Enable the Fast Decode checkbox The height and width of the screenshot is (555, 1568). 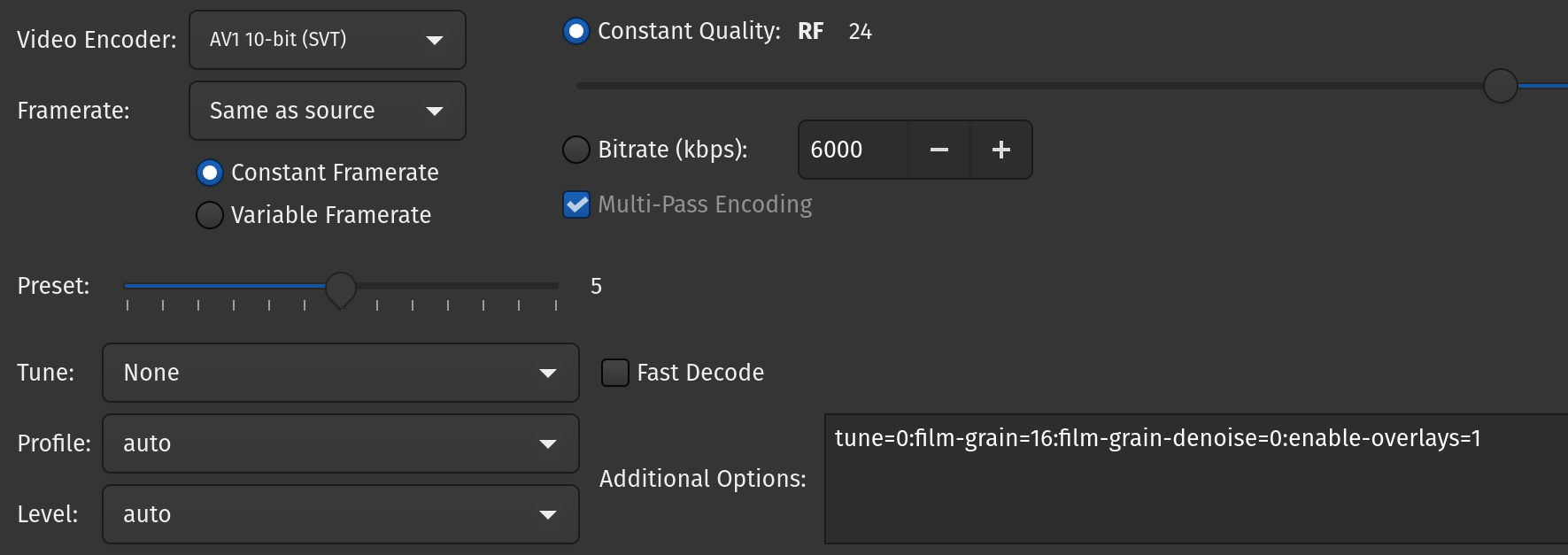(x=615, y=373)
